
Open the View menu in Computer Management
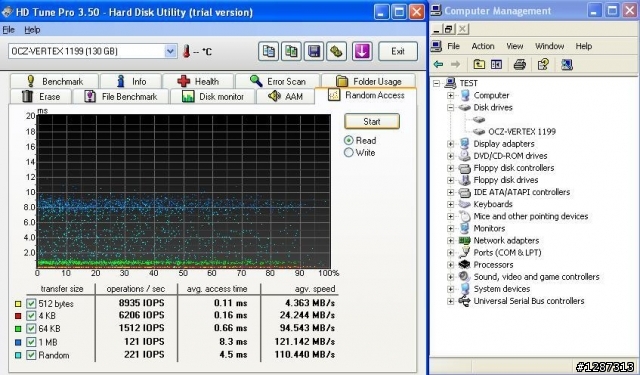click(515, 46)
